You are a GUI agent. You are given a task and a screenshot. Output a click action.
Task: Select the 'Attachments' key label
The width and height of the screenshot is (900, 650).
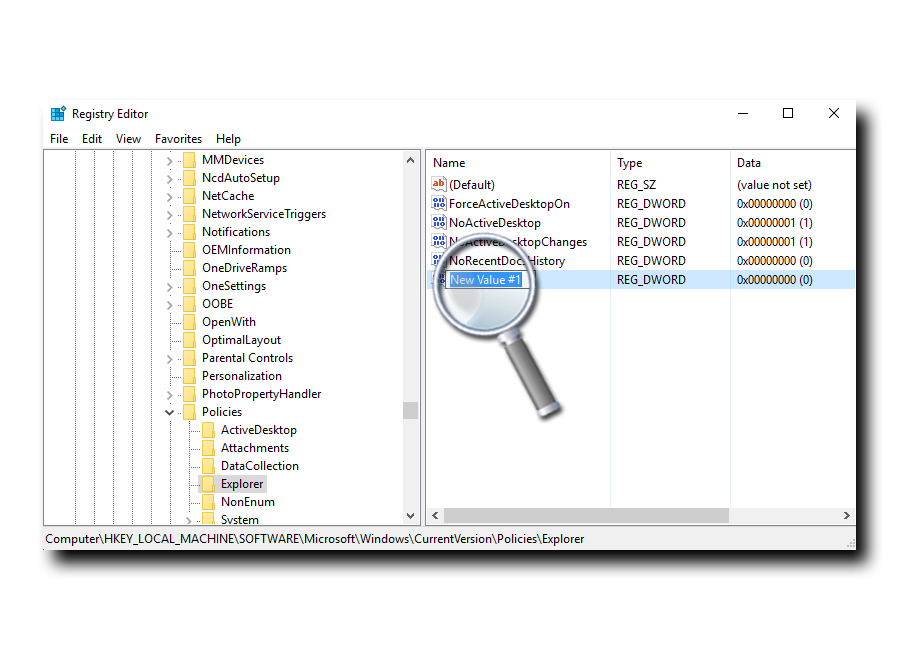pyautogui.click(x=255, y=448)
